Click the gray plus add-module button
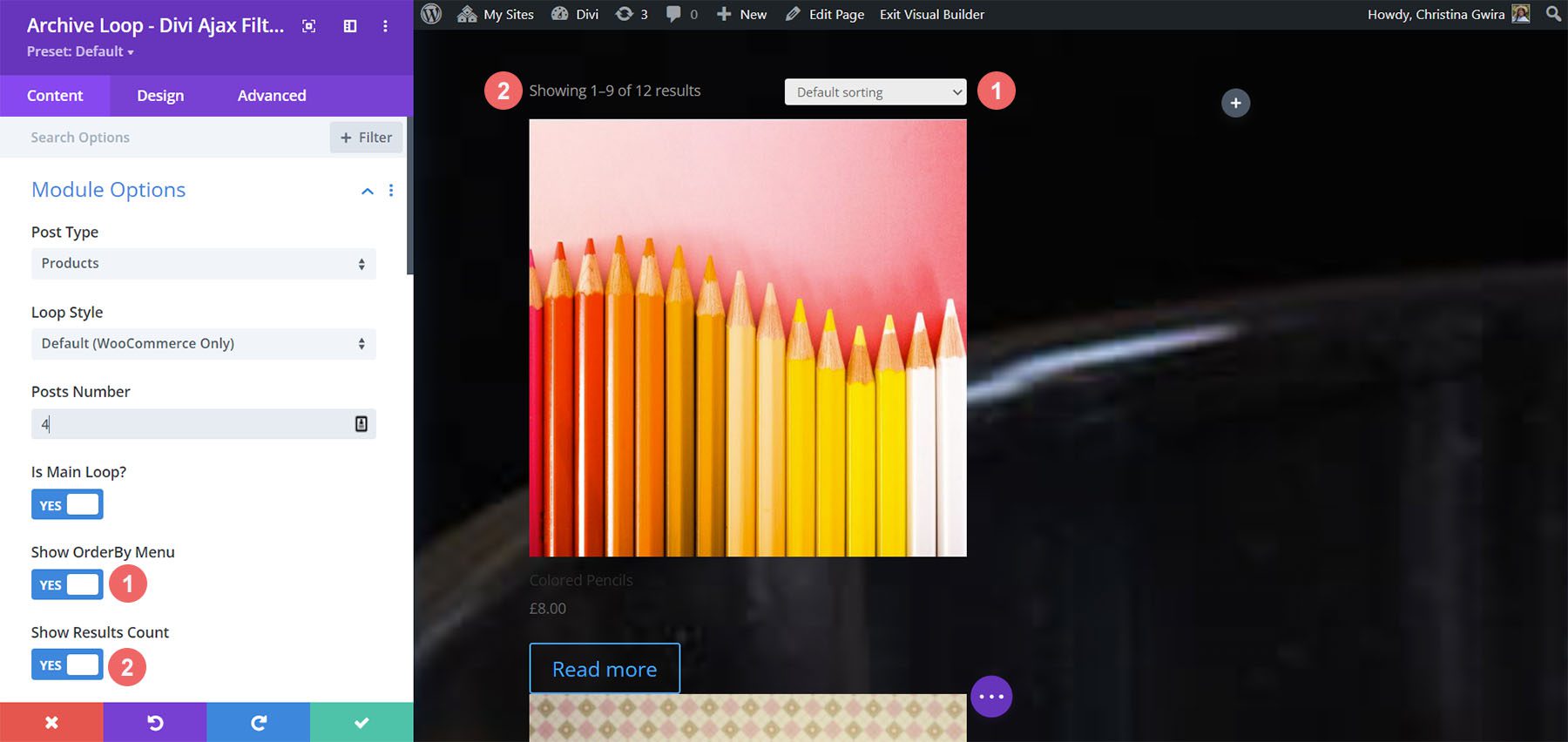 coord(1235,103)
